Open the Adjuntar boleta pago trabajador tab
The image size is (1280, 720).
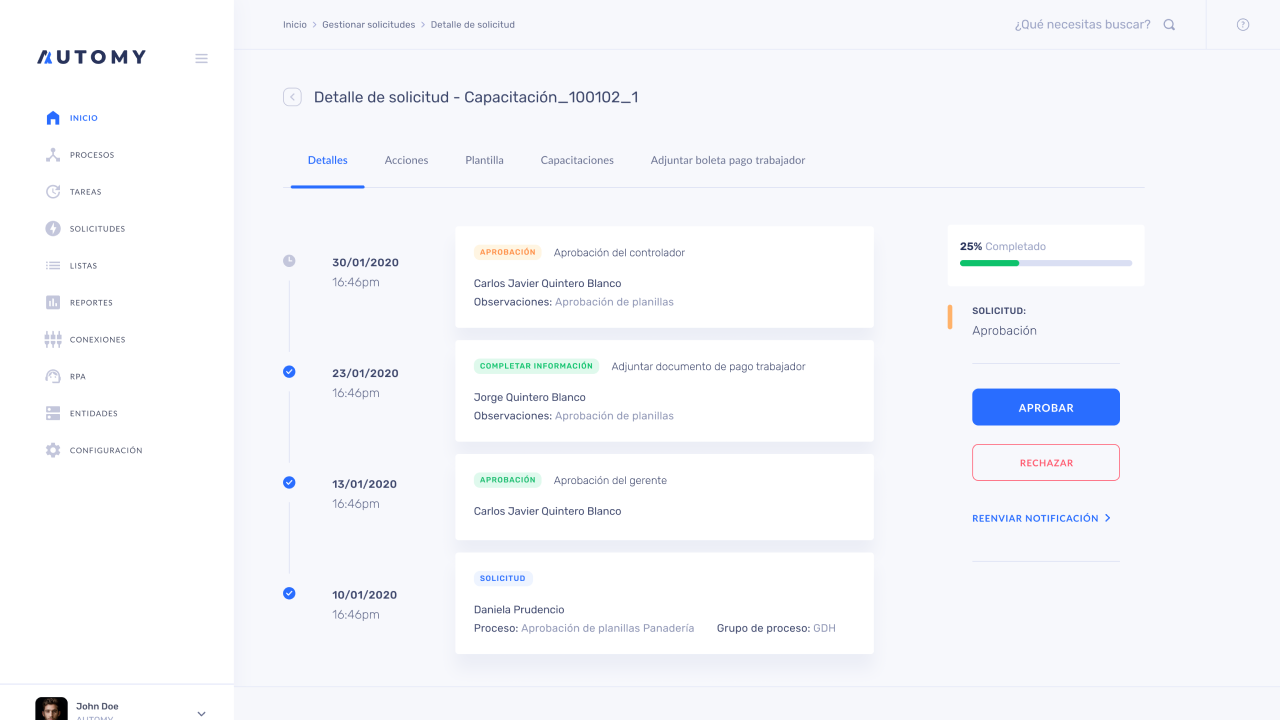point(729,160)
